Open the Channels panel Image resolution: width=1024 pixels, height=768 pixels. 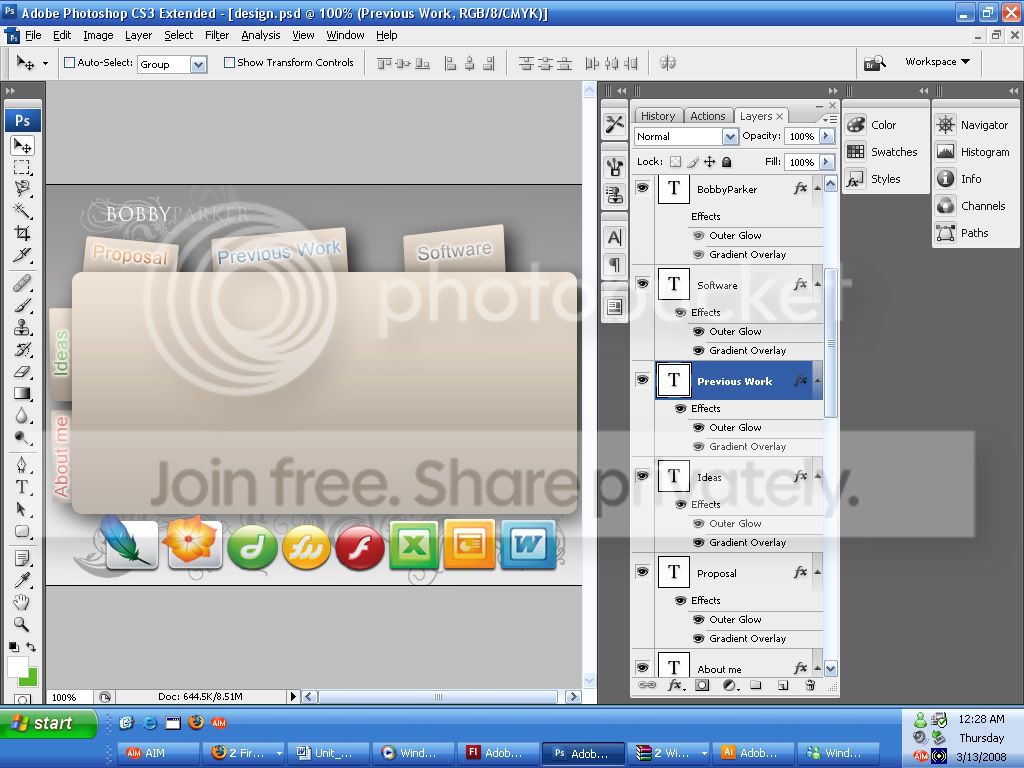pos(971,206)
